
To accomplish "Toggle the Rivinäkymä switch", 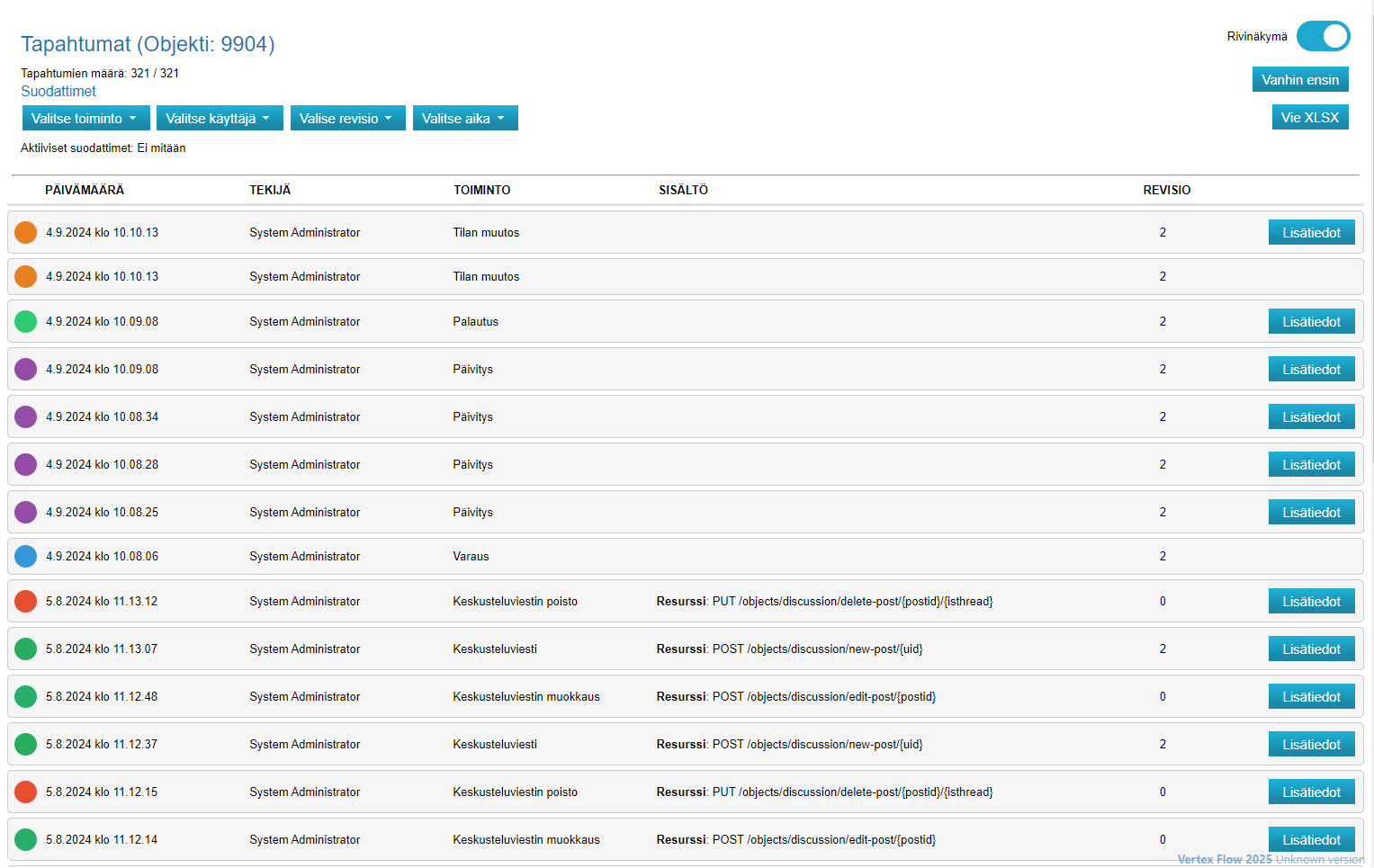I will point(1323,36).
